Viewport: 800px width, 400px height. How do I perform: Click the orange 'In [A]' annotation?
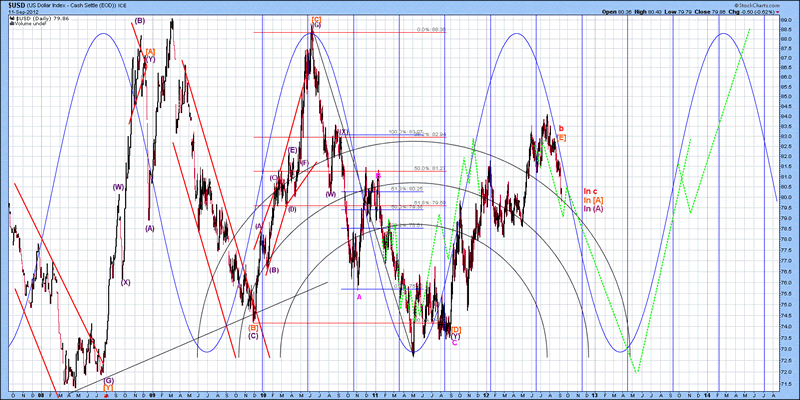coord(594,201)
